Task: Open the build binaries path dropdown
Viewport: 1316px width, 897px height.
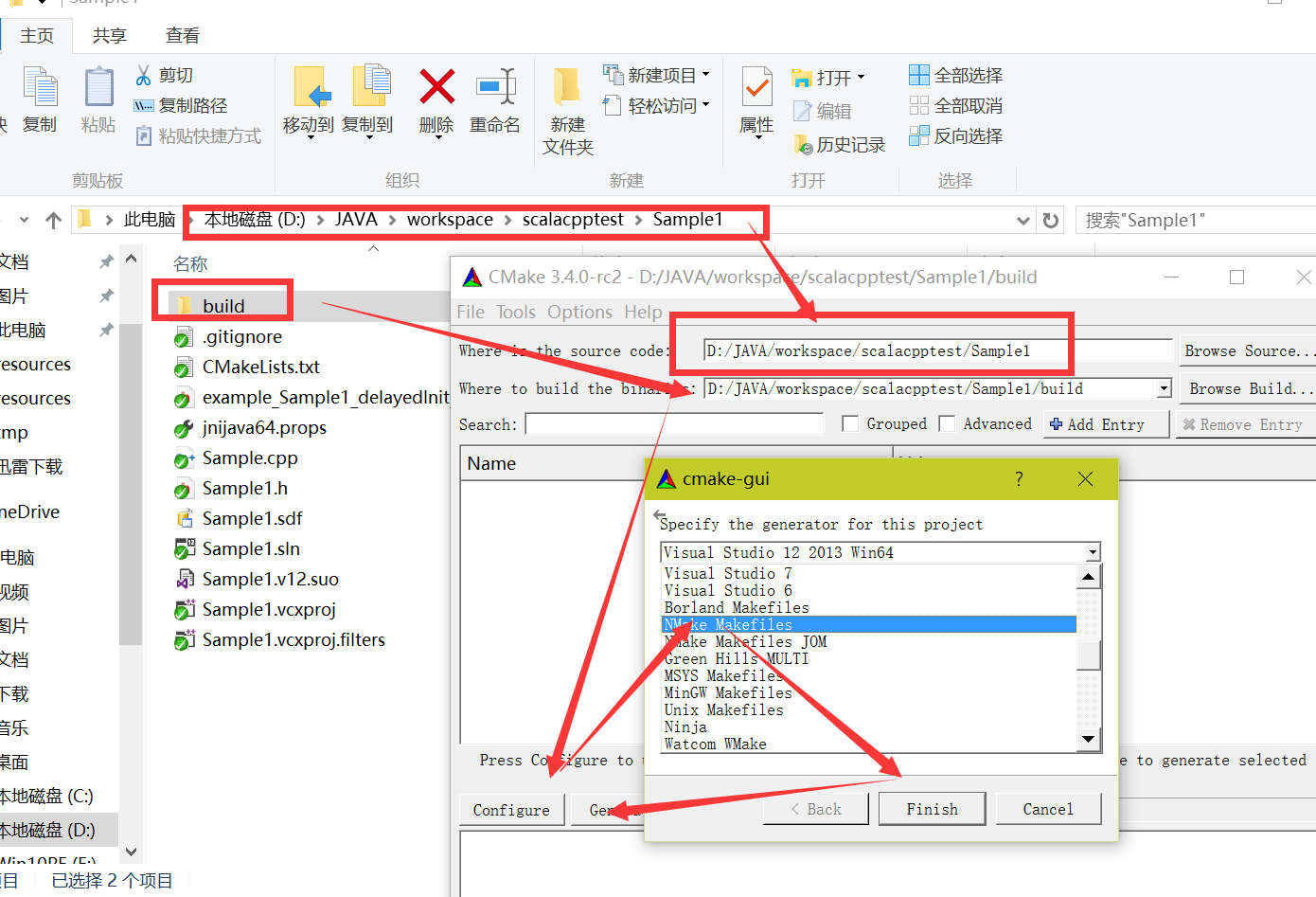Action: pos(1164,388)
